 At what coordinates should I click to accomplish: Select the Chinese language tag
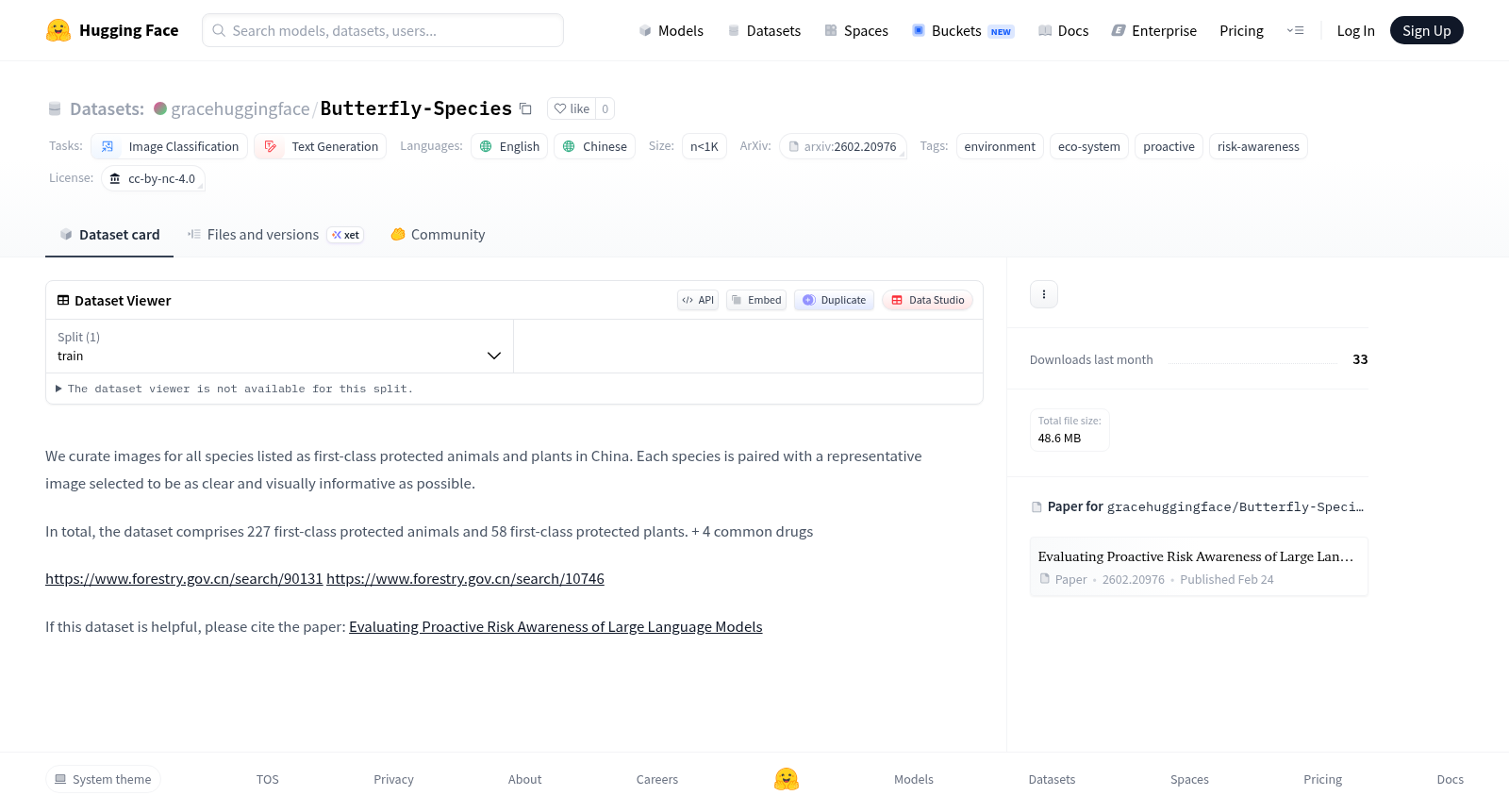tap(594, 146)
